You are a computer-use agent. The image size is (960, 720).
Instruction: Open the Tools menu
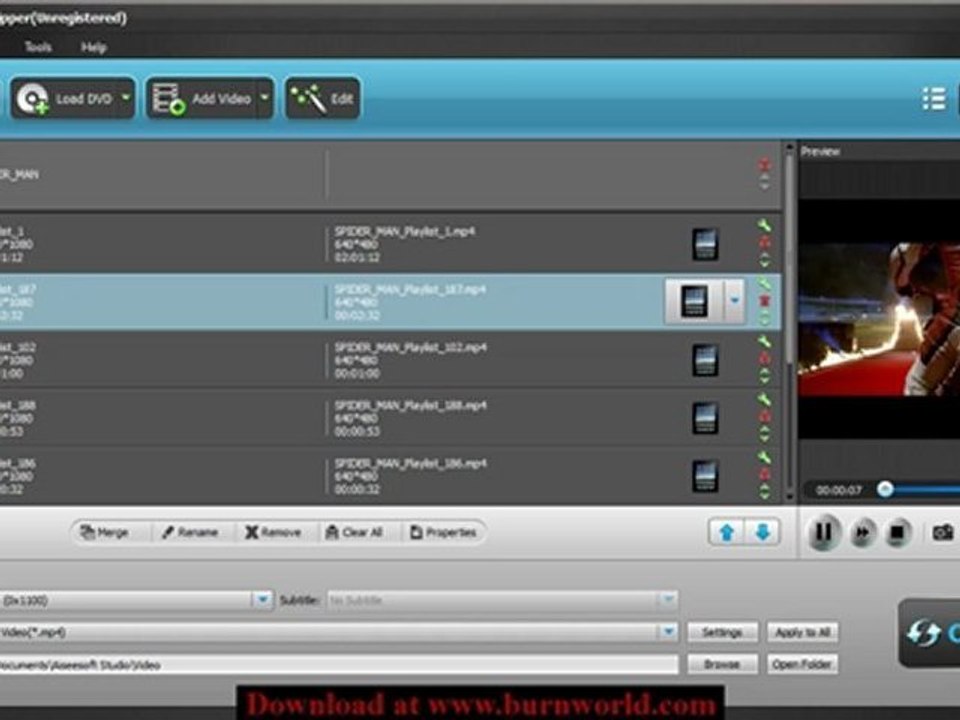[38, 47]
